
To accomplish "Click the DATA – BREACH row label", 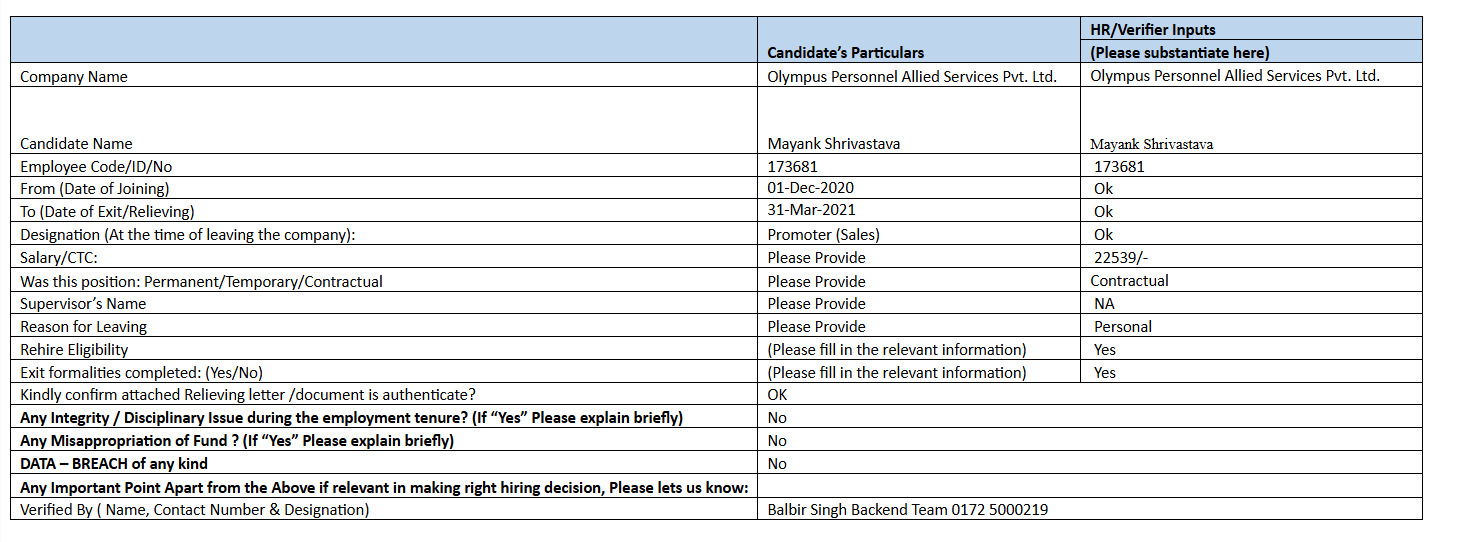I will pyautogui.click(x=114, y=463).
